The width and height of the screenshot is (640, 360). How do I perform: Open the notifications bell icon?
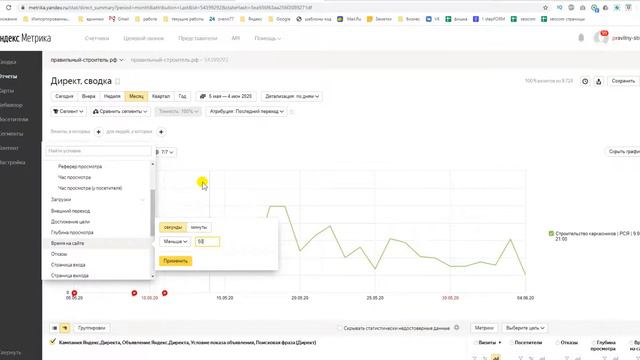(x=581, y=38)
